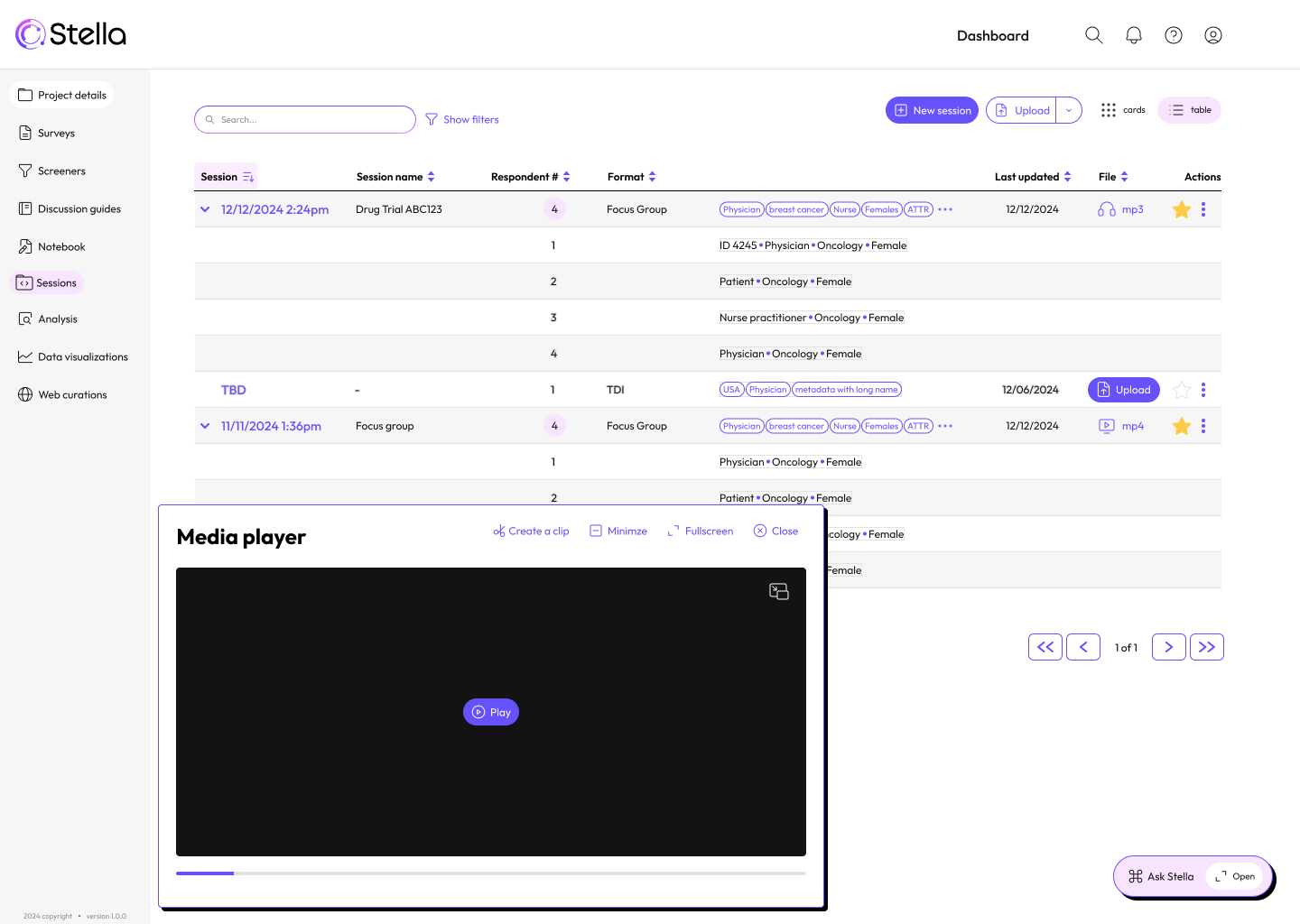Star the TBD session
This screenshot has height=924, width=1300.
pos(1181,390)
